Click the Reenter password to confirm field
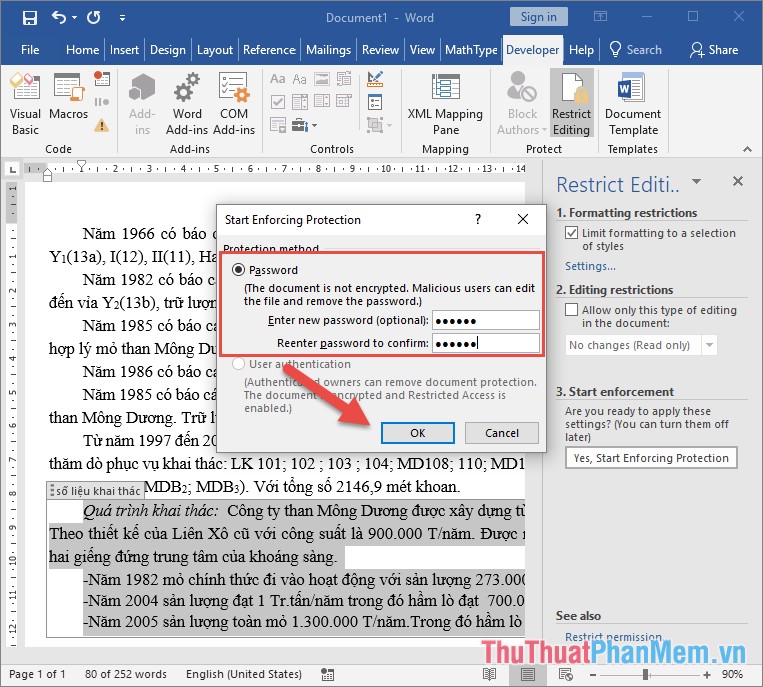This screenshot has height=687, width=763. pyautogui.click(x=486, y=344)
